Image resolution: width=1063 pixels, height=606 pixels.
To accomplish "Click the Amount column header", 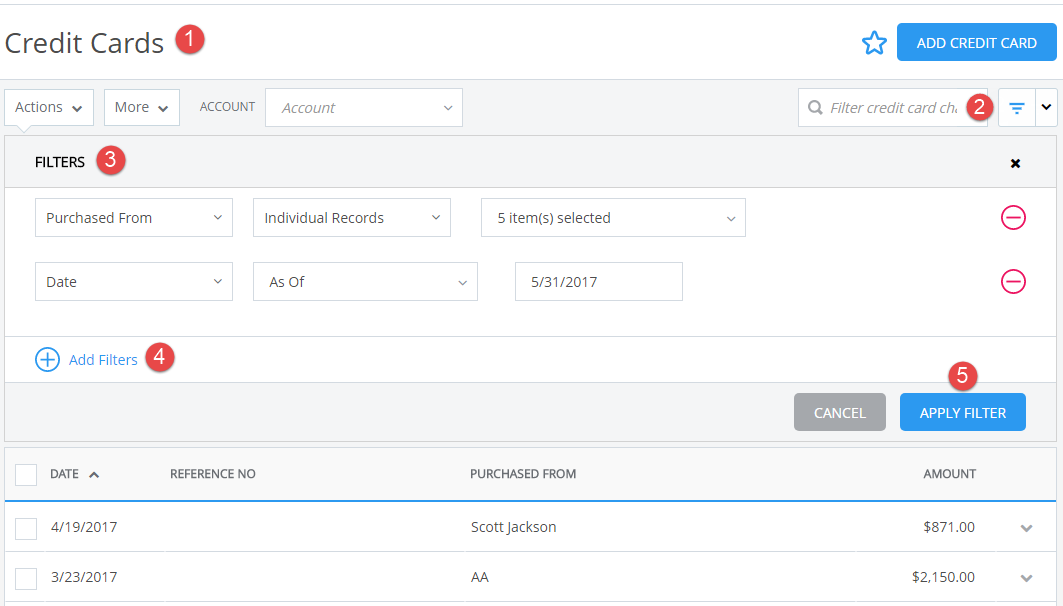I will (x=949, y=474).
